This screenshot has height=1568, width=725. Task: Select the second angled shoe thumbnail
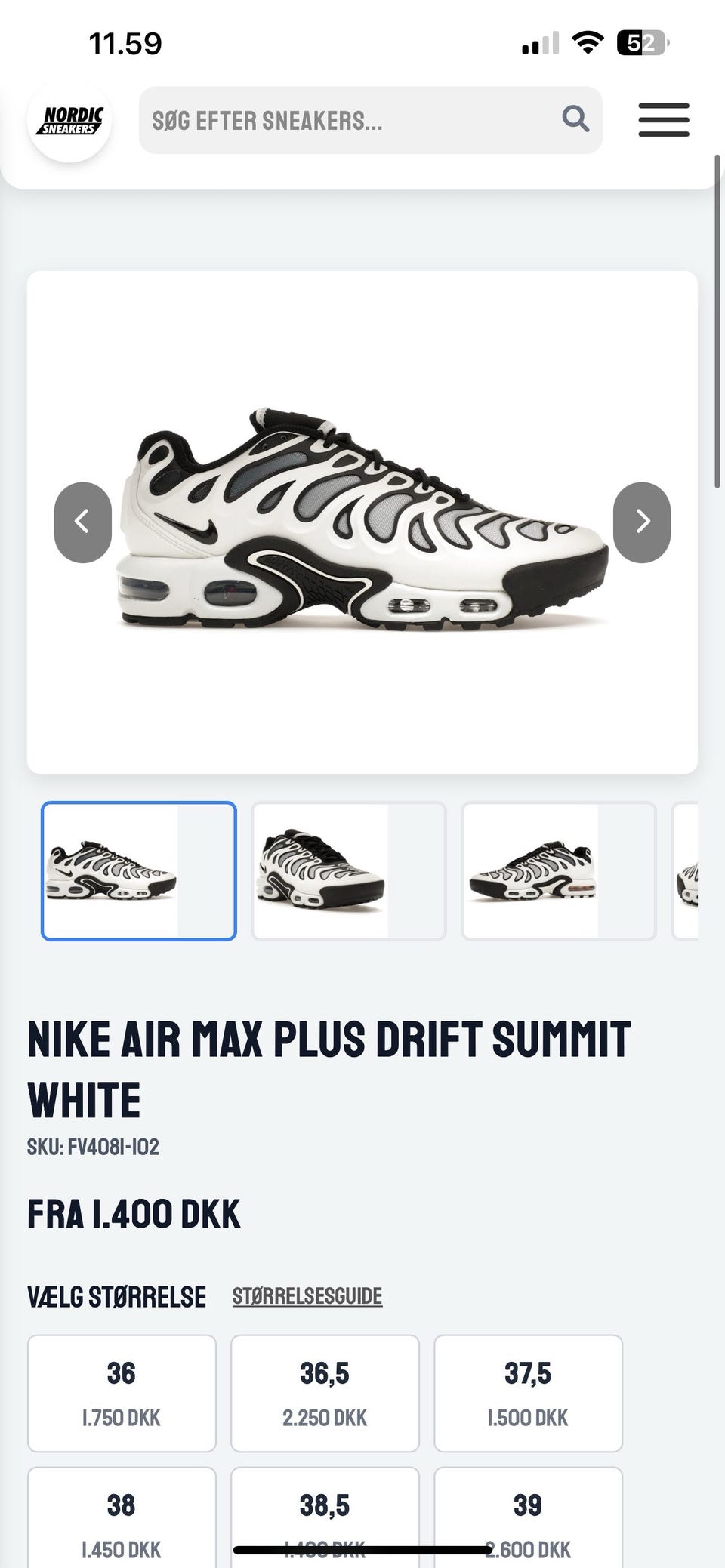tap(349, 871)
